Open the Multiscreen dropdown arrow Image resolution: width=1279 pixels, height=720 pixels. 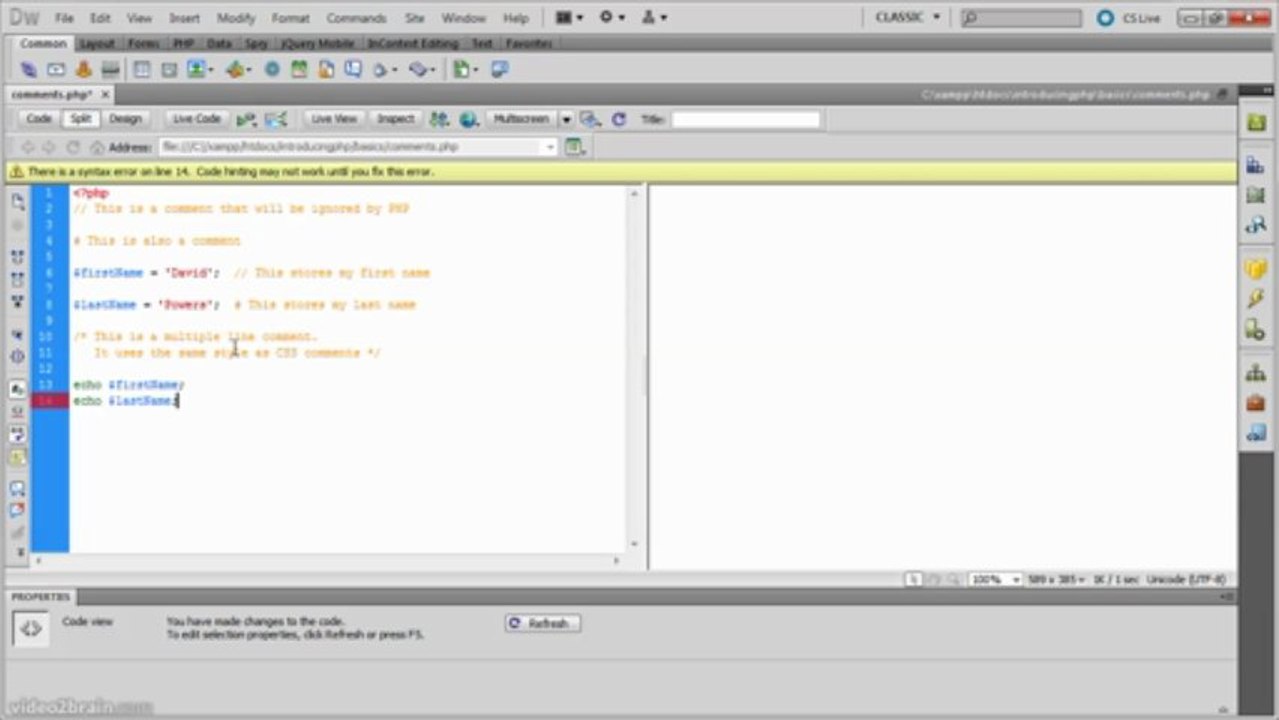point(566,119)
